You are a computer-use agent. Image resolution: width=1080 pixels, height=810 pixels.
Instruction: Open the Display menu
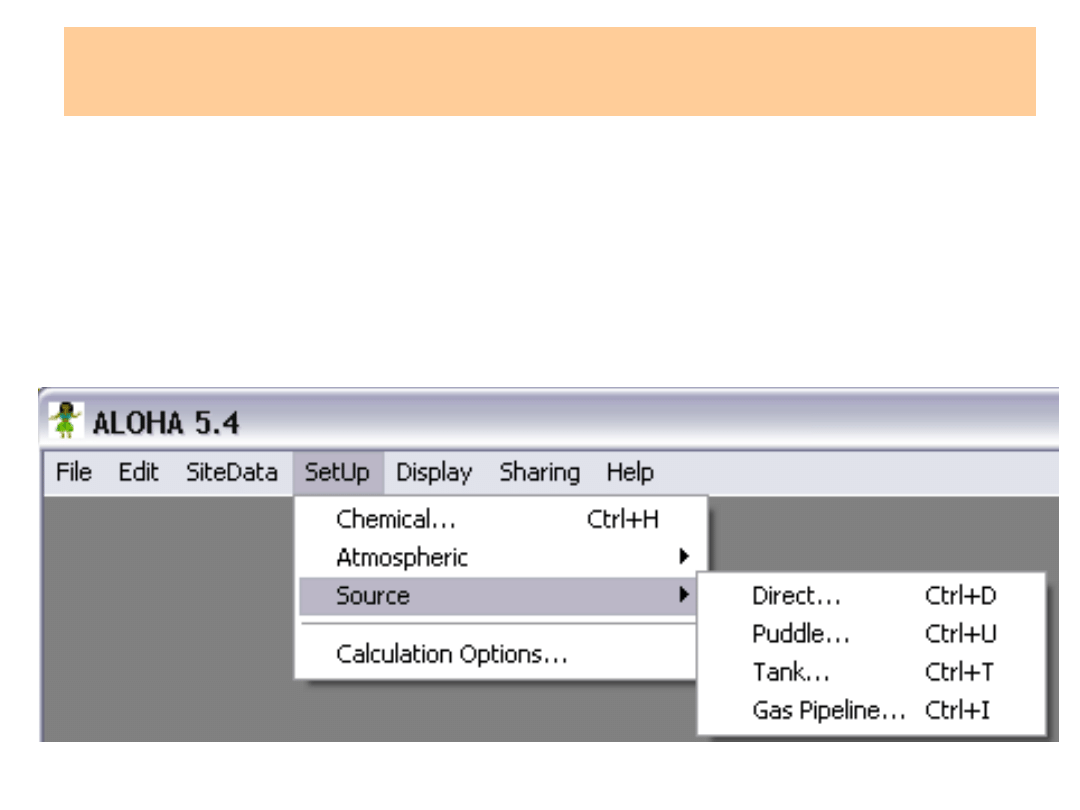tap(434, 472)
